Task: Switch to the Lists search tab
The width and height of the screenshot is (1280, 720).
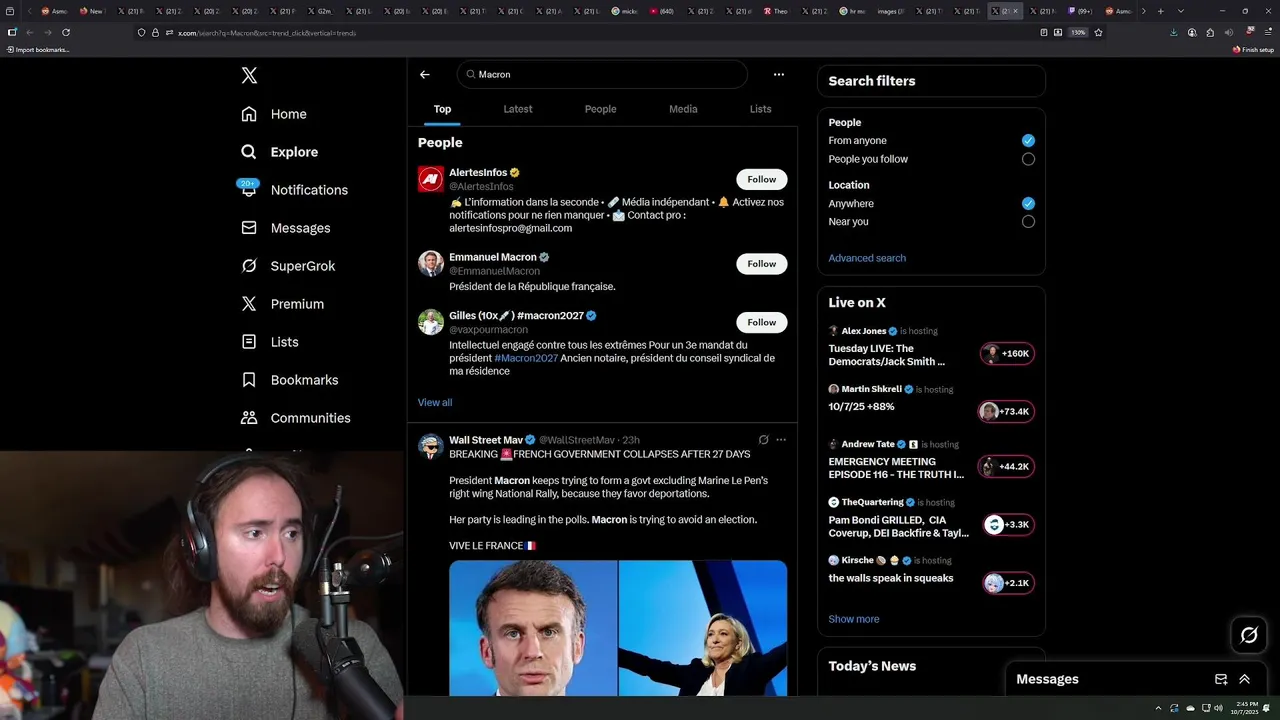Action: 761,109
